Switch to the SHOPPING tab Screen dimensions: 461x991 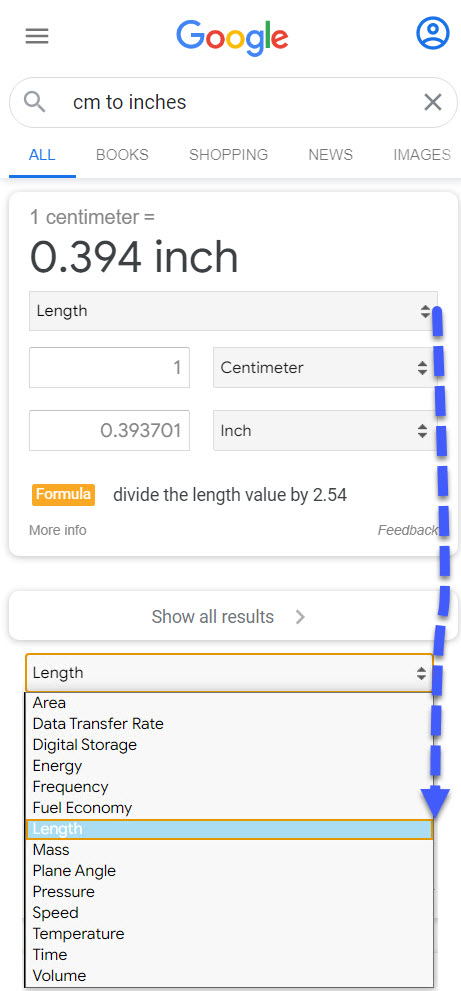tap(228, 155)
